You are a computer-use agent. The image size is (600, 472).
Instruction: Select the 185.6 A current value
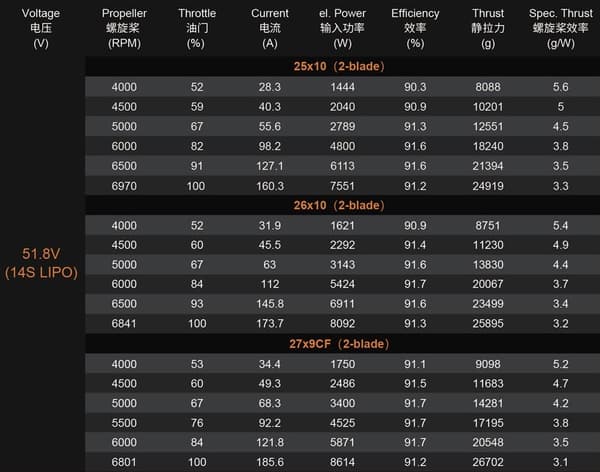coord(270,462)
